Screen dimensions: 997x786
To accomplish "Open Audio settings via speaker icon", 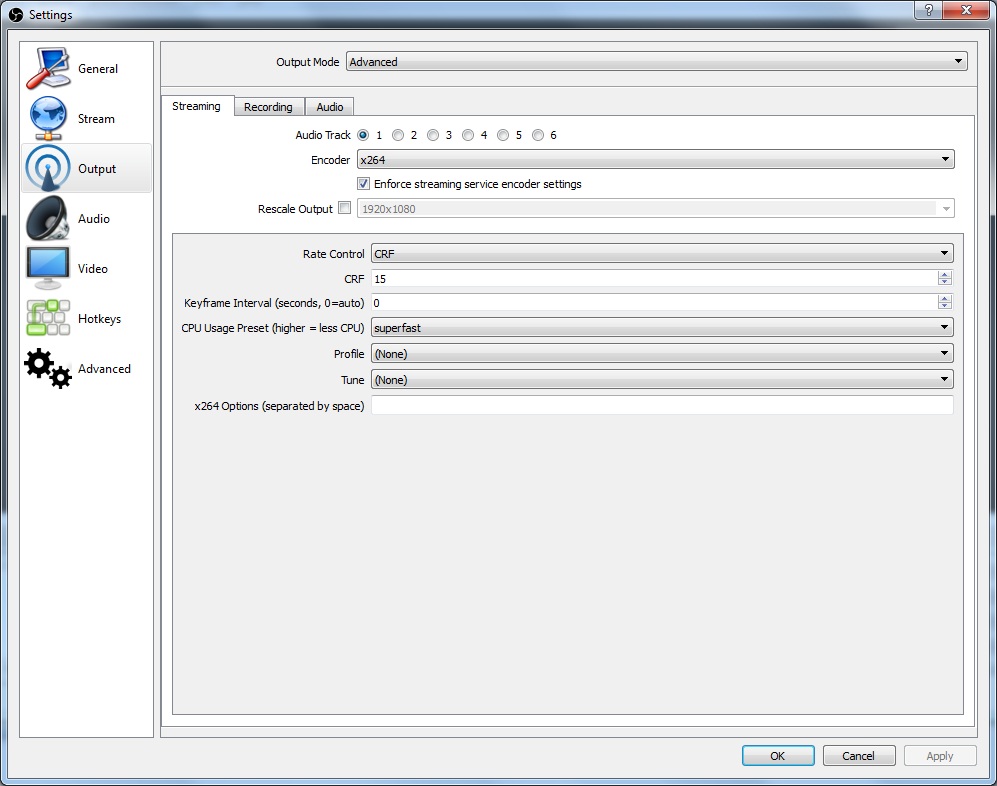I will [x=48, y=218].
